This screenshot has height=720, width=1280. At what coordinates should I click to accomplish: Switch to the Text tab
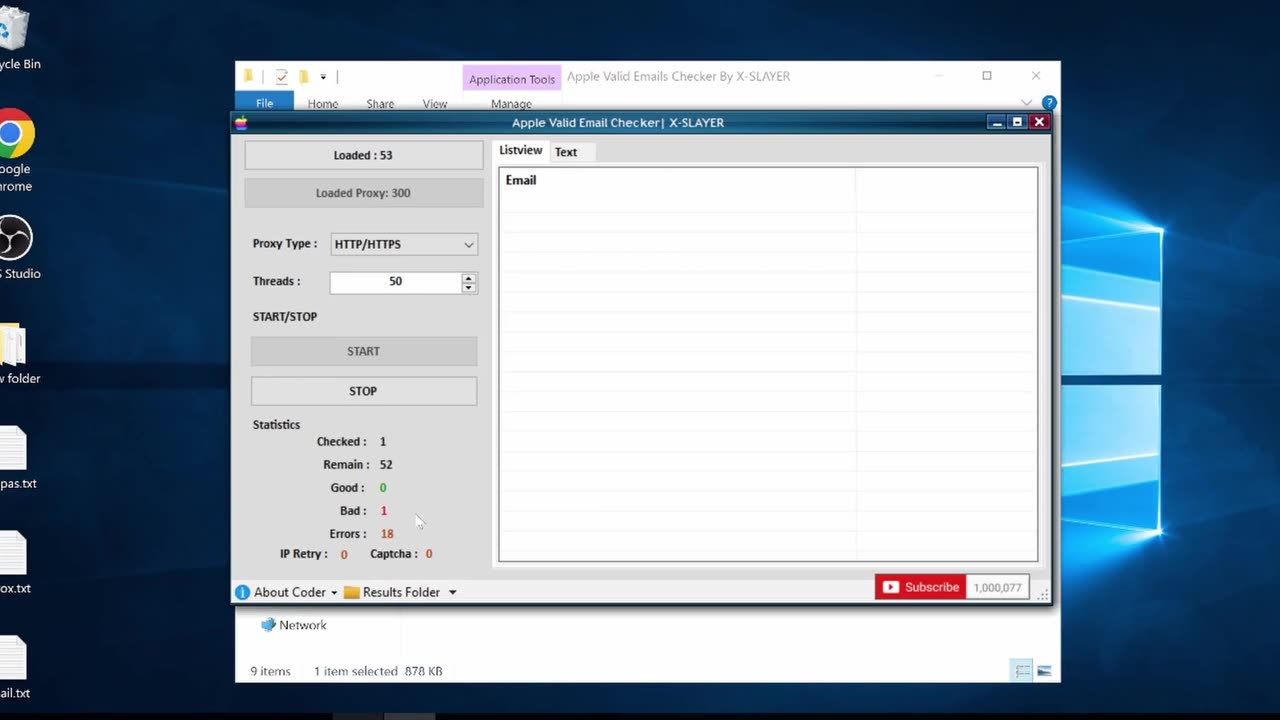[566, 152]
